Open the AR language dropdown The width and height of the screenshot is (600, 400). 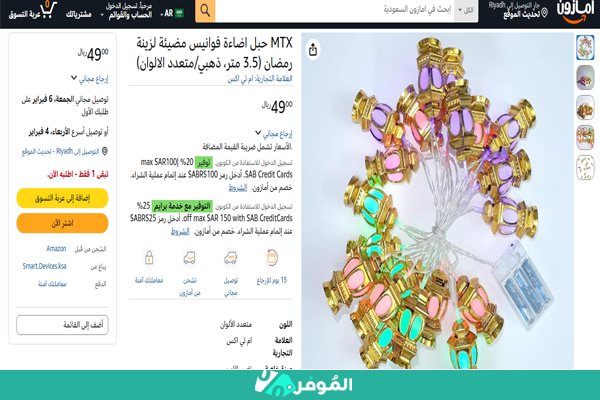point(172,13)
